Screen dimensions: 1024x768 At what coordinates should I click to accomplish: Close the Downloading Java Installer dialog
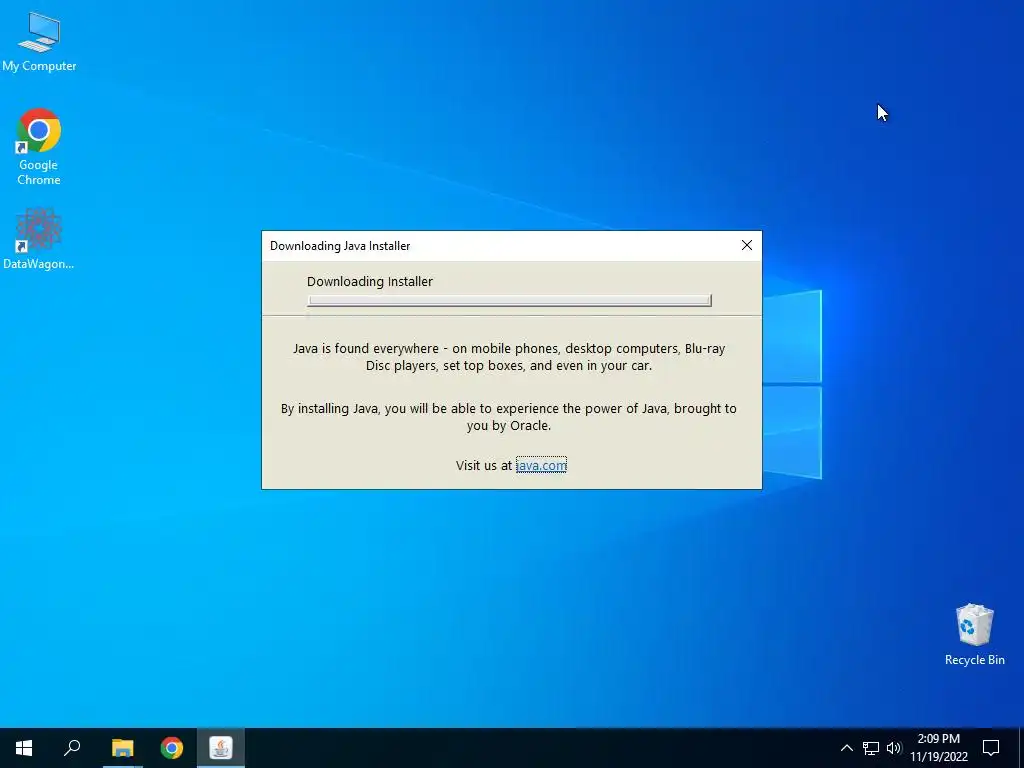pos(746,246)
